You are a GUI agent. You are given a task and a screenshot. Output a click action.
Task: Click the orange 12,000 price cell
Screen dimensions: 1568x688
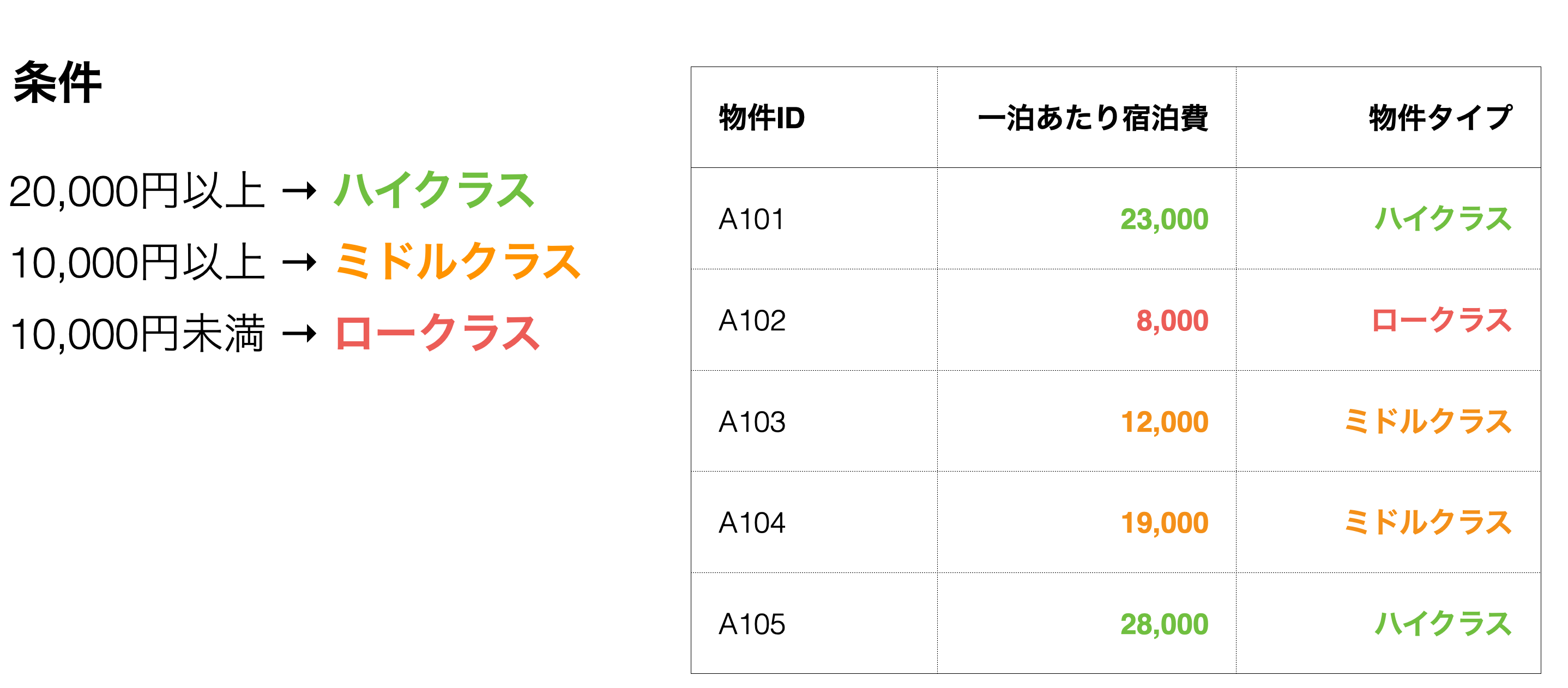point(1164,422)
